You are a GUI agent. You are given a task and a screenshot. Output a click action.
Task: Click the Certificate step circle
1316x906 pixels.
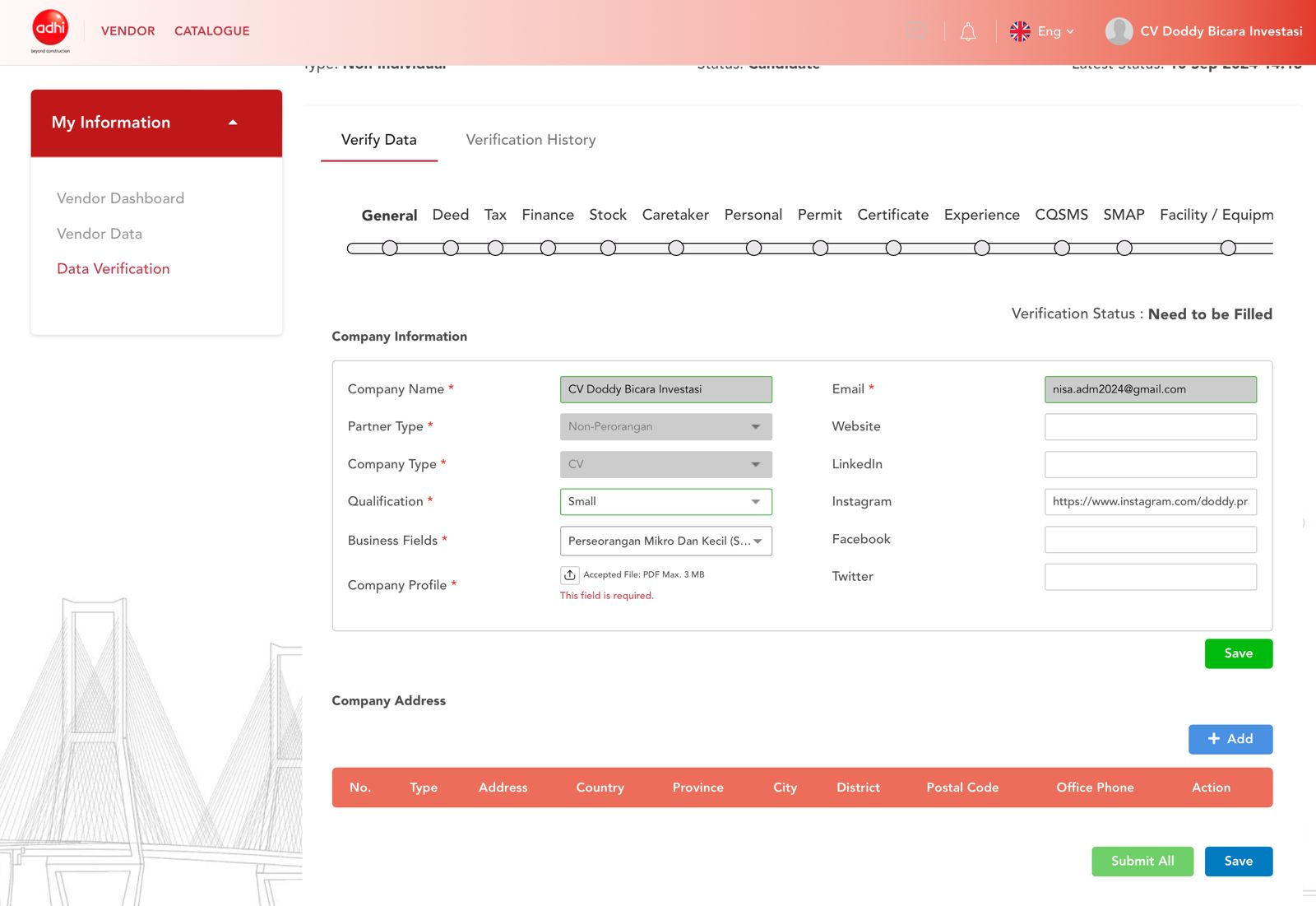pyautogui.click(x=893, y=249)
